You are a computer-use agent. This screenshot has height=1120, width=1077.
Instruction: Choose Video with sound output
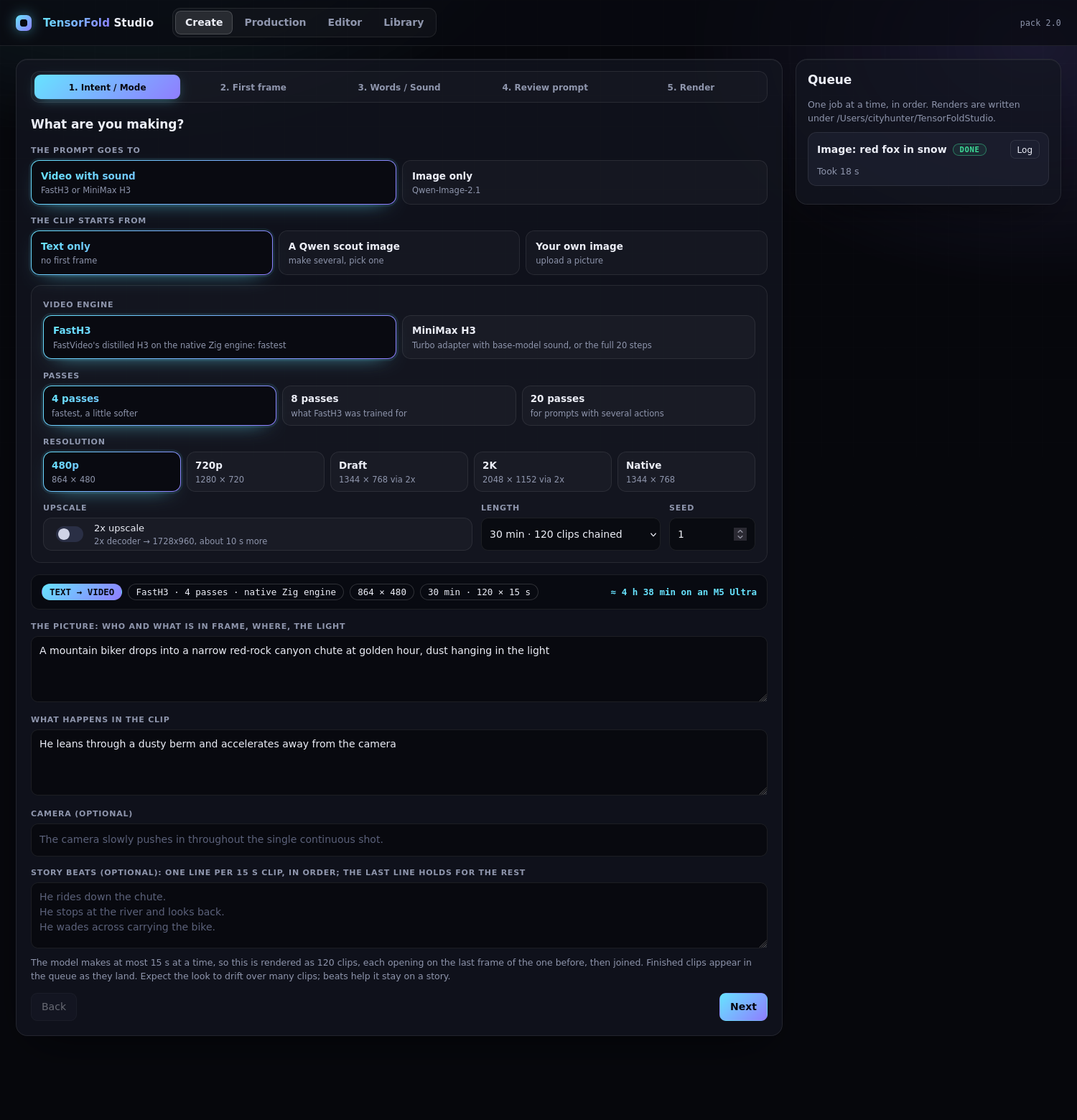coord(213,182)
